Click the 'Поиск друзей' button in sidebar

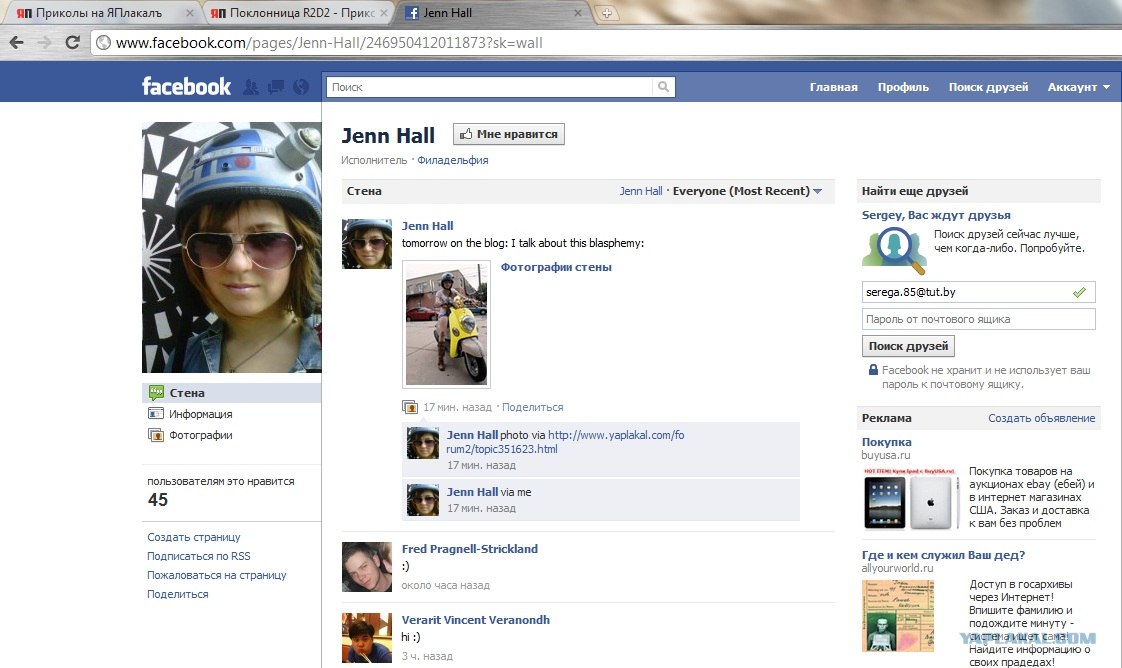pyautogui.click(x=908, y=346)
